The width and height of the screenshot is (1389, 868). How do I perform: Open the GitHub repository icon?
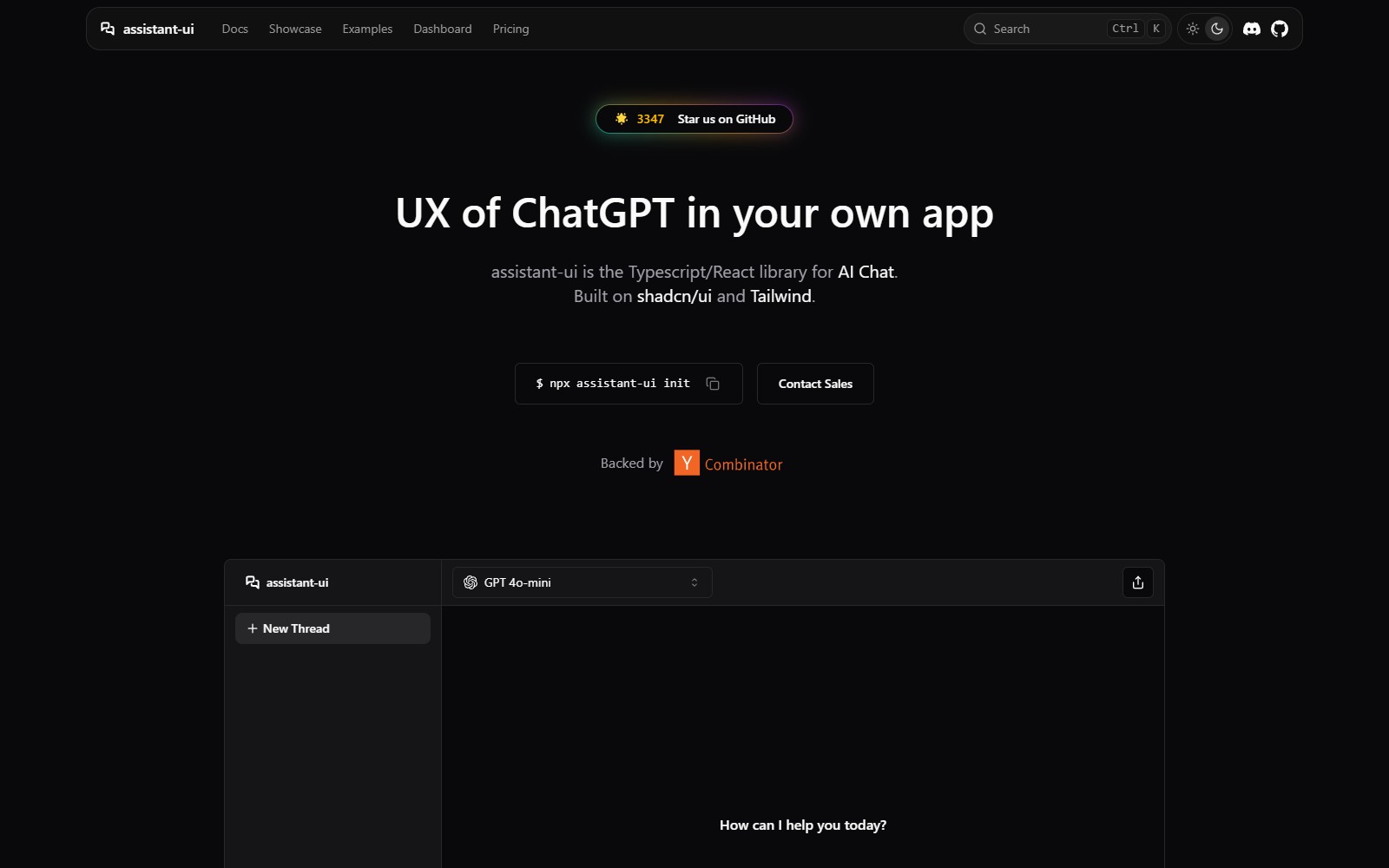point(1280,29)
